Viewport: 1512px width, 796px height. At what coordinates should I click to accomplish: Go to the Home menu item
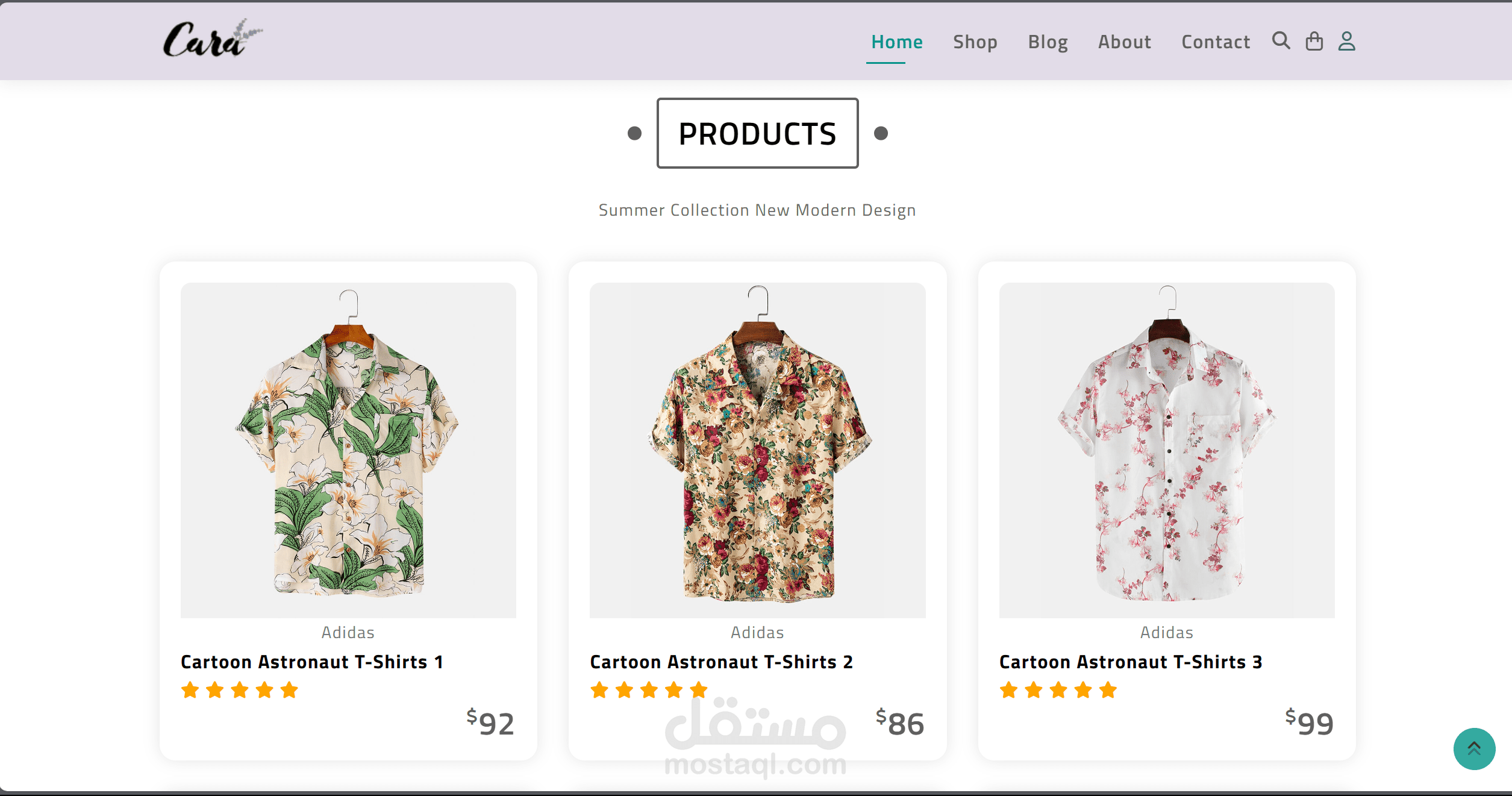point(896,42)
